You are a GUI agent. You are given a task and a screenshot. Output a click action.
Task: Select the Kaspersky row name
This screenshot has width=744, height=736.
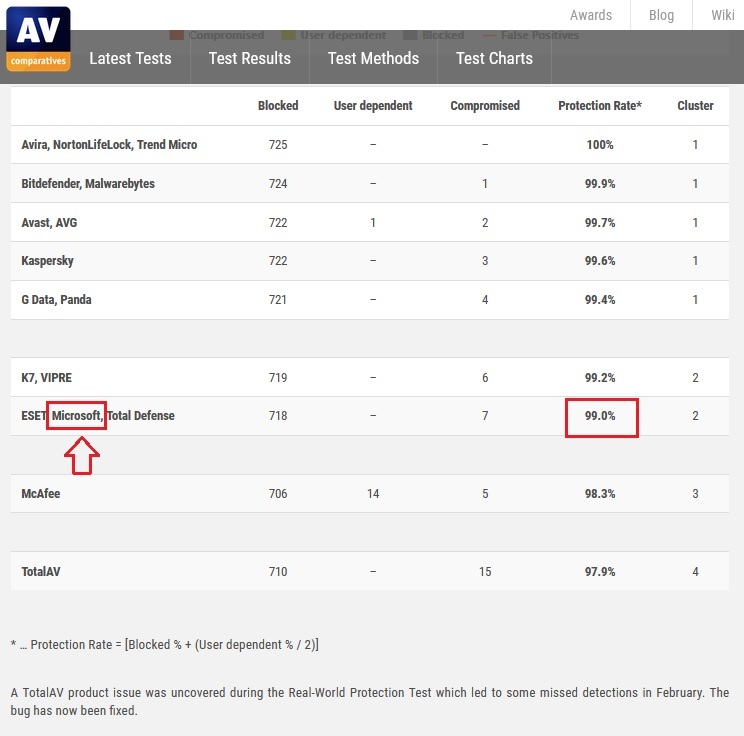click(47, 261)
